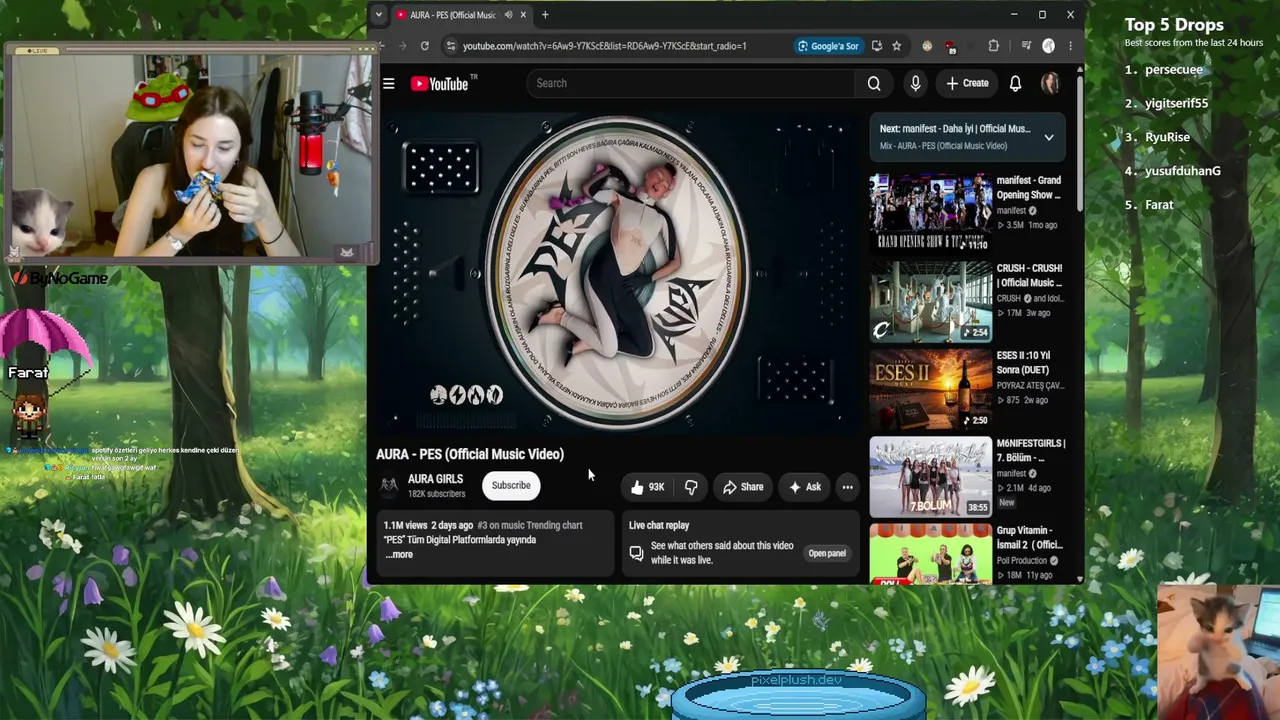1280x720 pixels.
Task: Click persecuee in Top 5 Drops overlay
Action: (1174, 70)
